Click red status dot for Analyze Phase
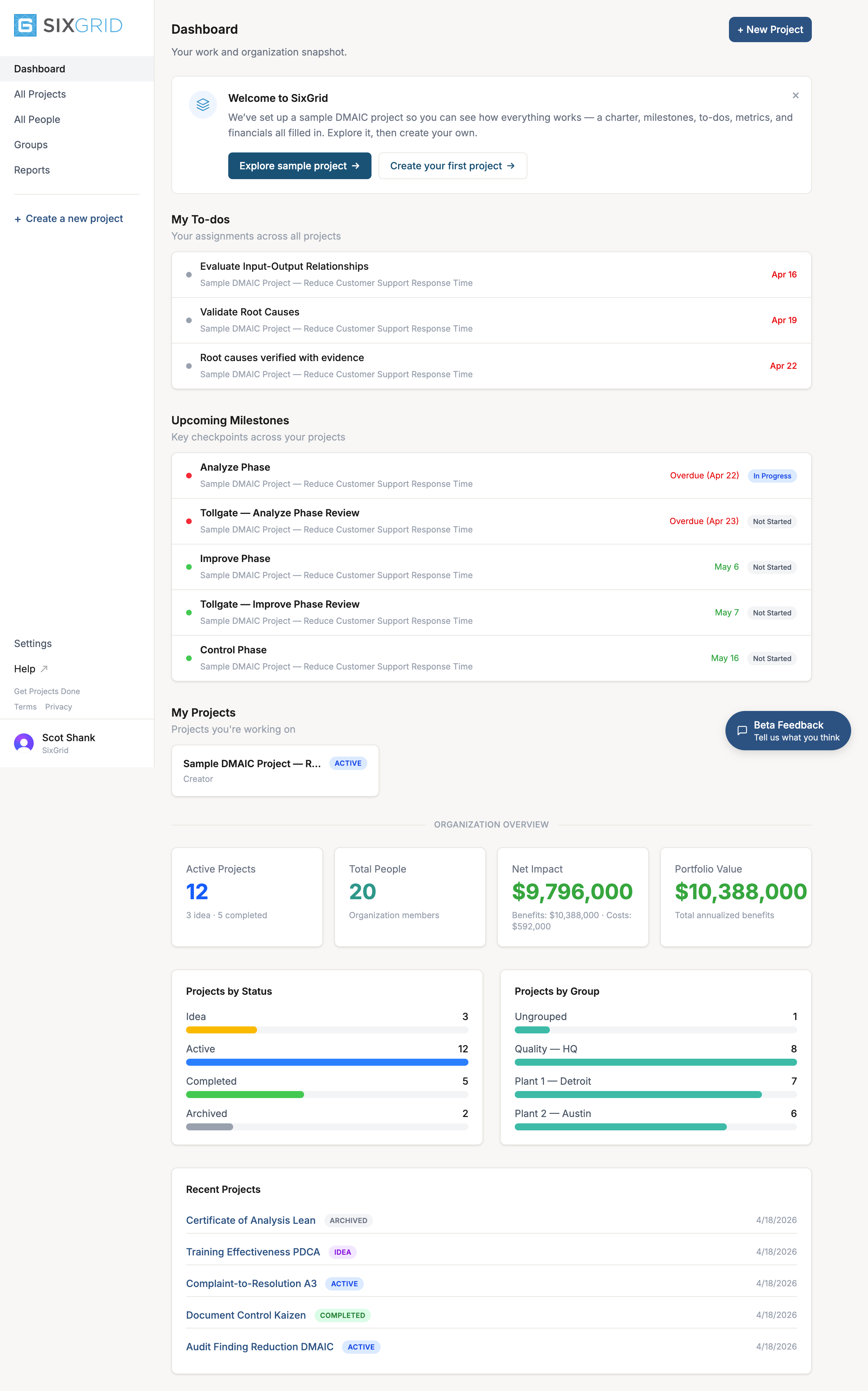The height and width of the screenshot is (1391, 868). [x=189, y=476]
